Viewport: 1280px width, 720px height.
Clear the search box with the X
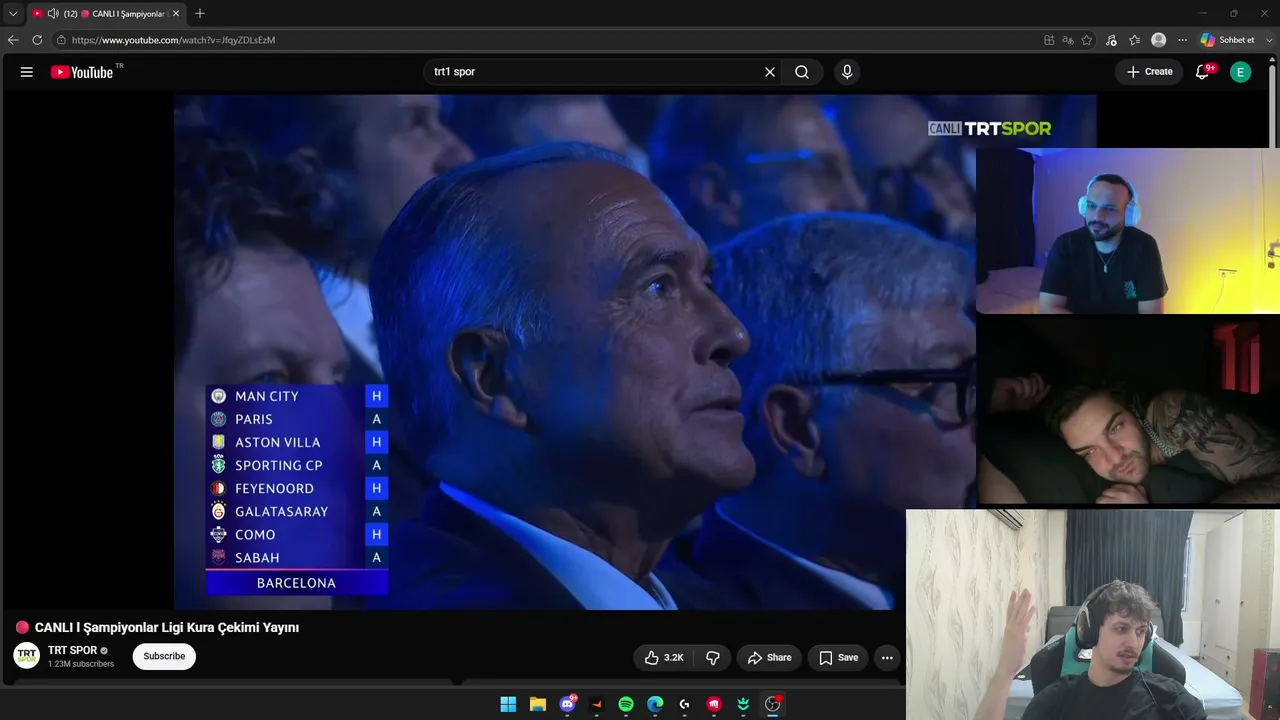770,72
